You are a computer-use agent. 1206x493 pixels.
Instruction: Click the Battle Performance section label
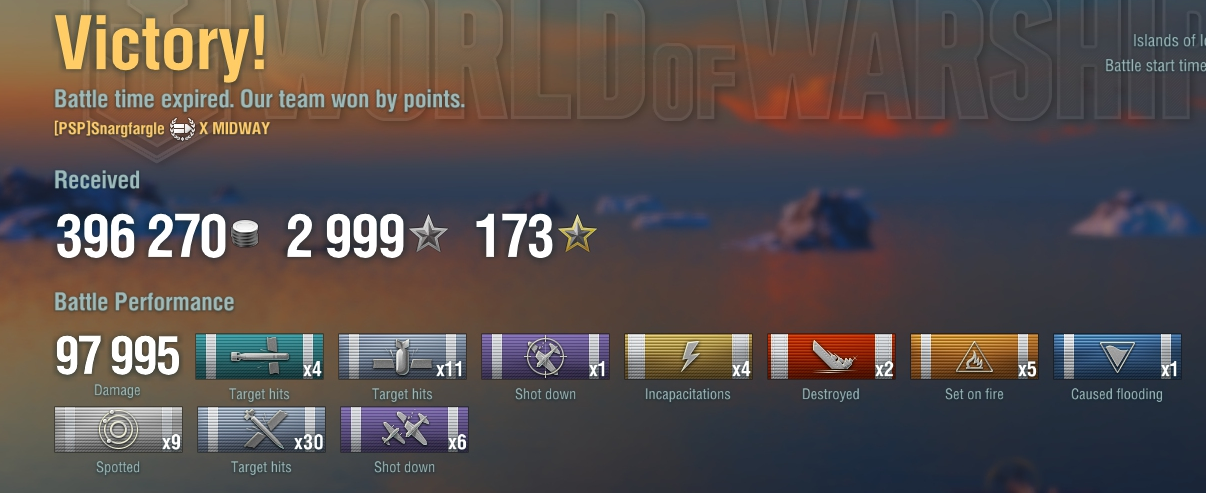pos(144,302)
